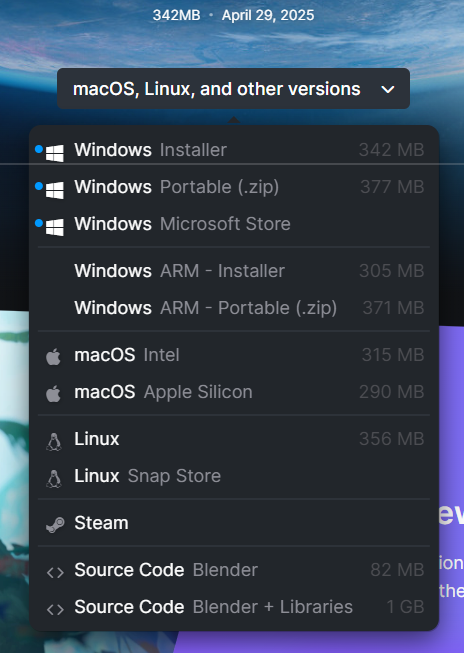Image resolution: width=464 pixels, height=653 pixels.
Task: Click the penguin icon beside Linux 356 MB
Action: (x=54, y=442)
